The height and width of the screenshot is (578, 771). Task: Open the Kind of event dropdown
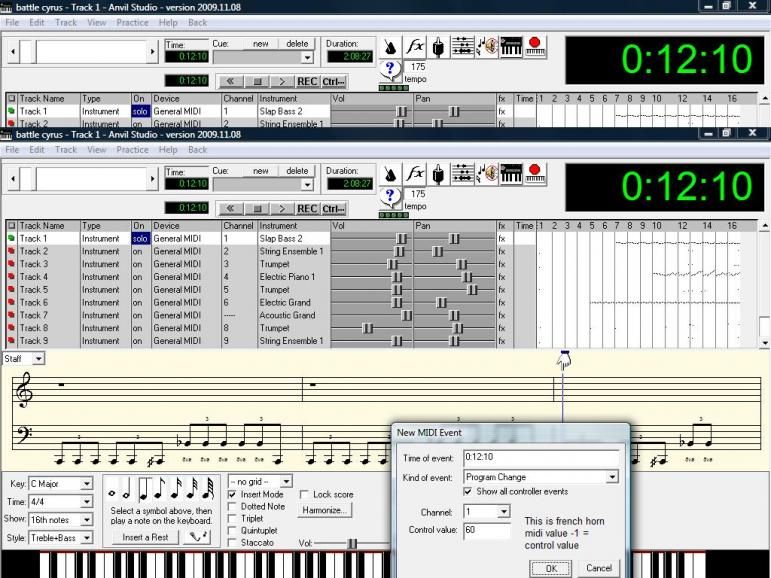click(x=612, y=477)
